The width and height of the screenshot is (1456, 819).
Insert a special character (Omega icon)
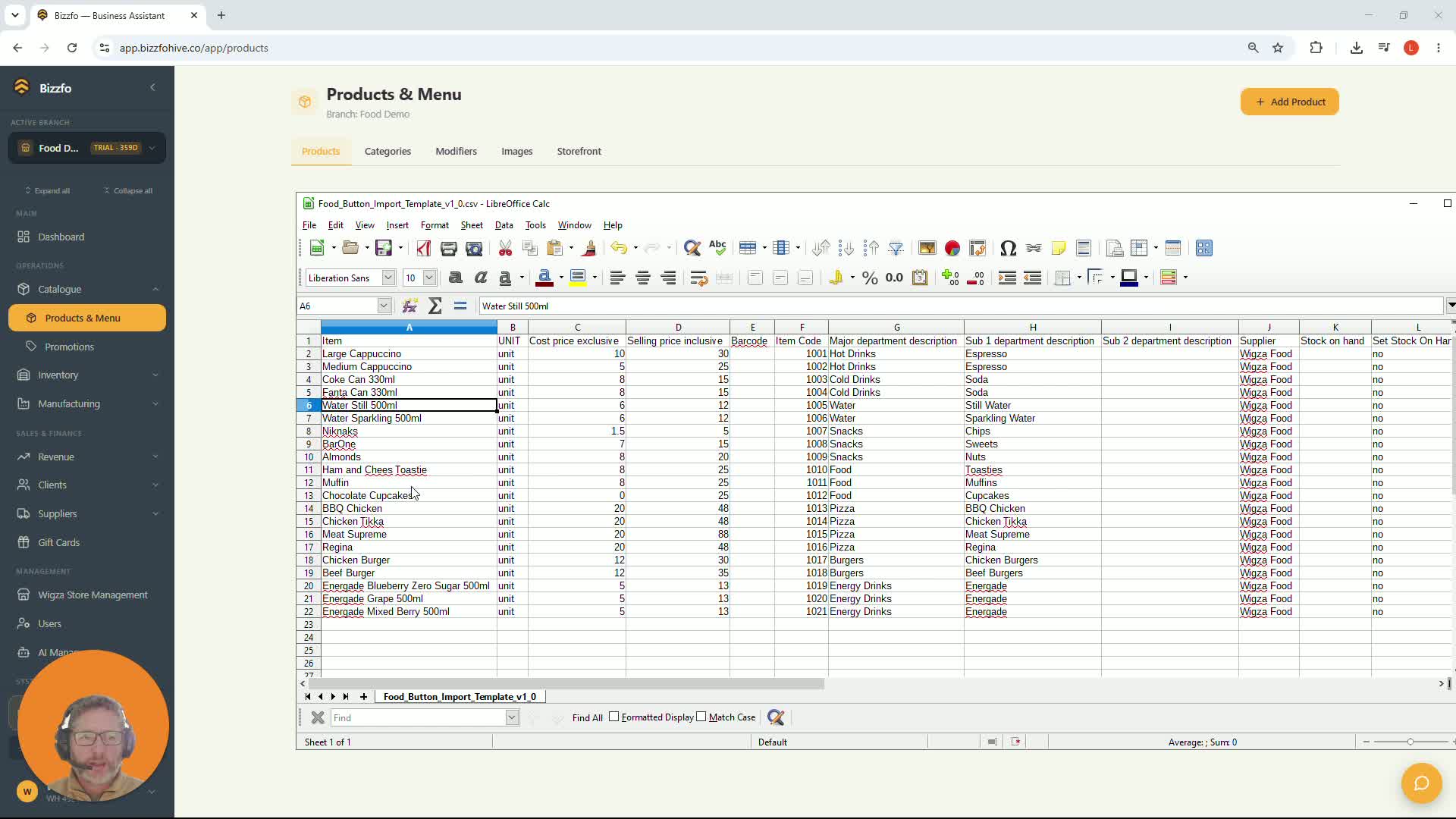(1008, 248)
